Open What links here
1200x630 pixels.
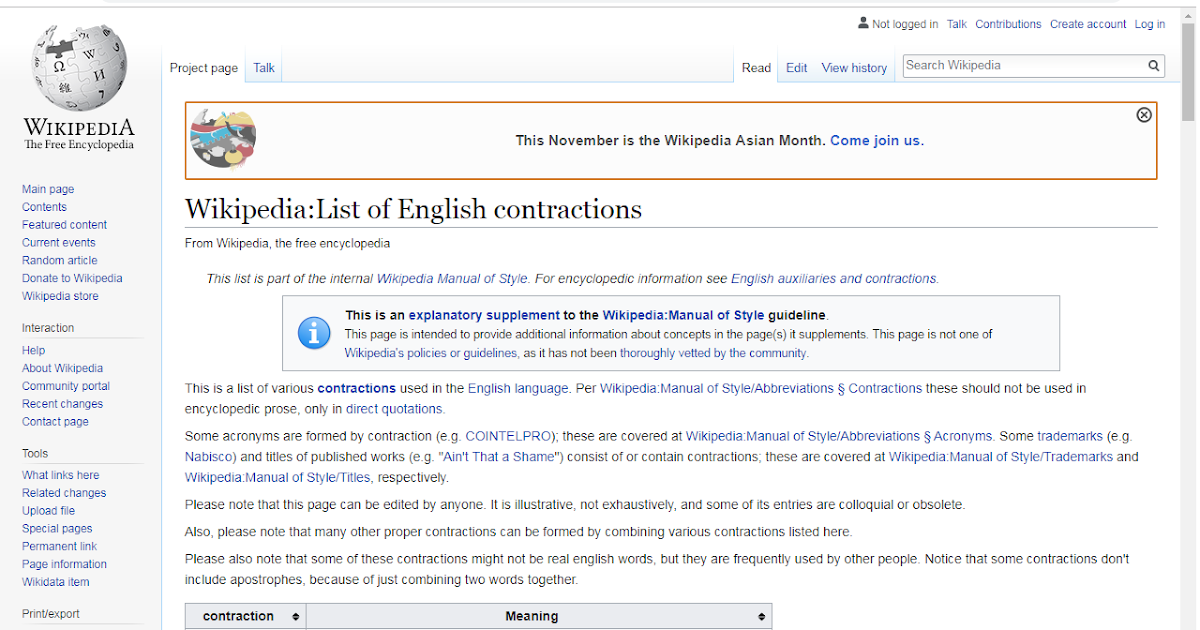60,476
